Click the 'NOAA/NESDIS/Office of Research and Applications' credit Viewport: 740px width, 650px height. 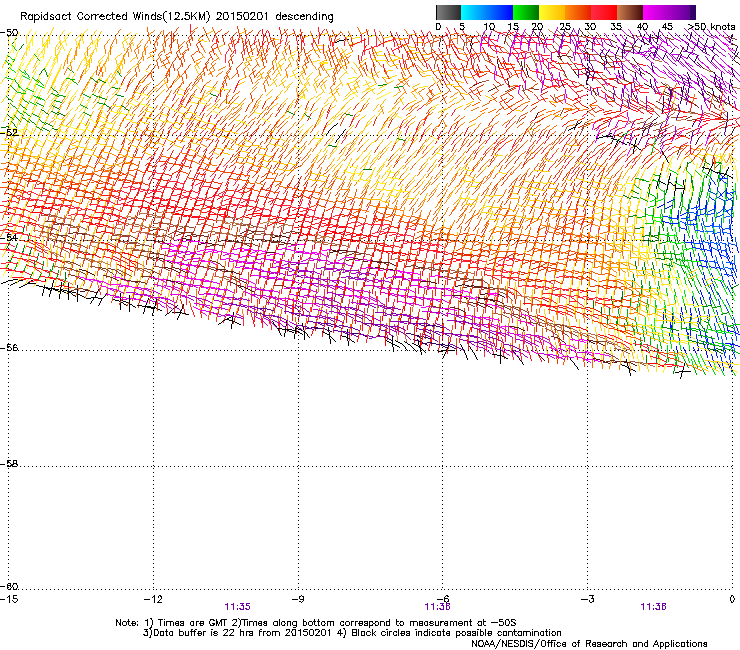point(589,644)
